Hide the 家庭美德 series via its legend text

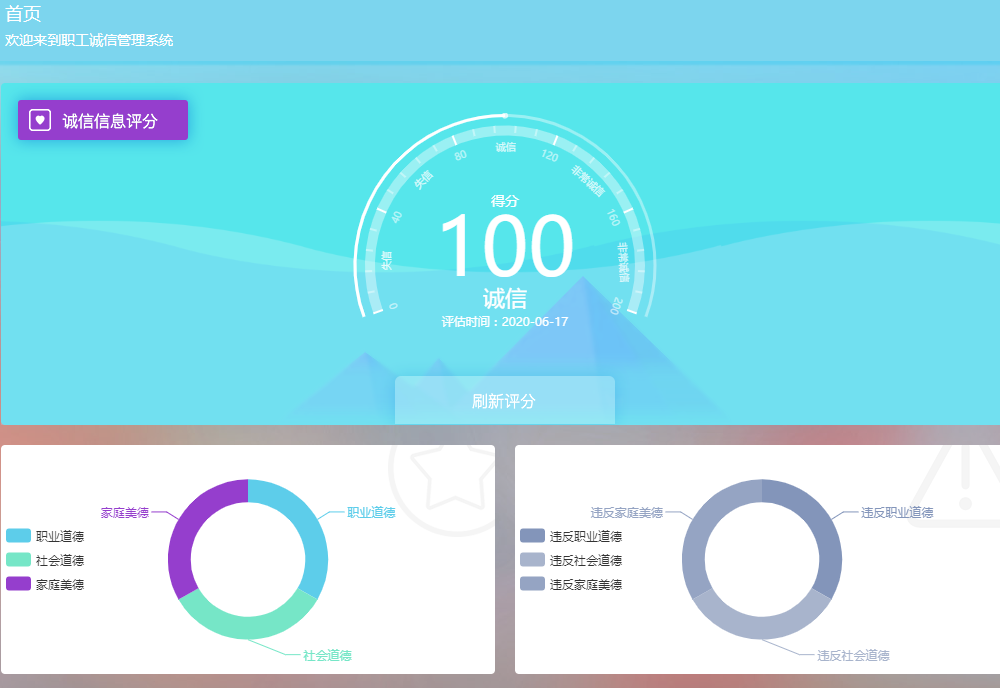(x=60, y=584)
